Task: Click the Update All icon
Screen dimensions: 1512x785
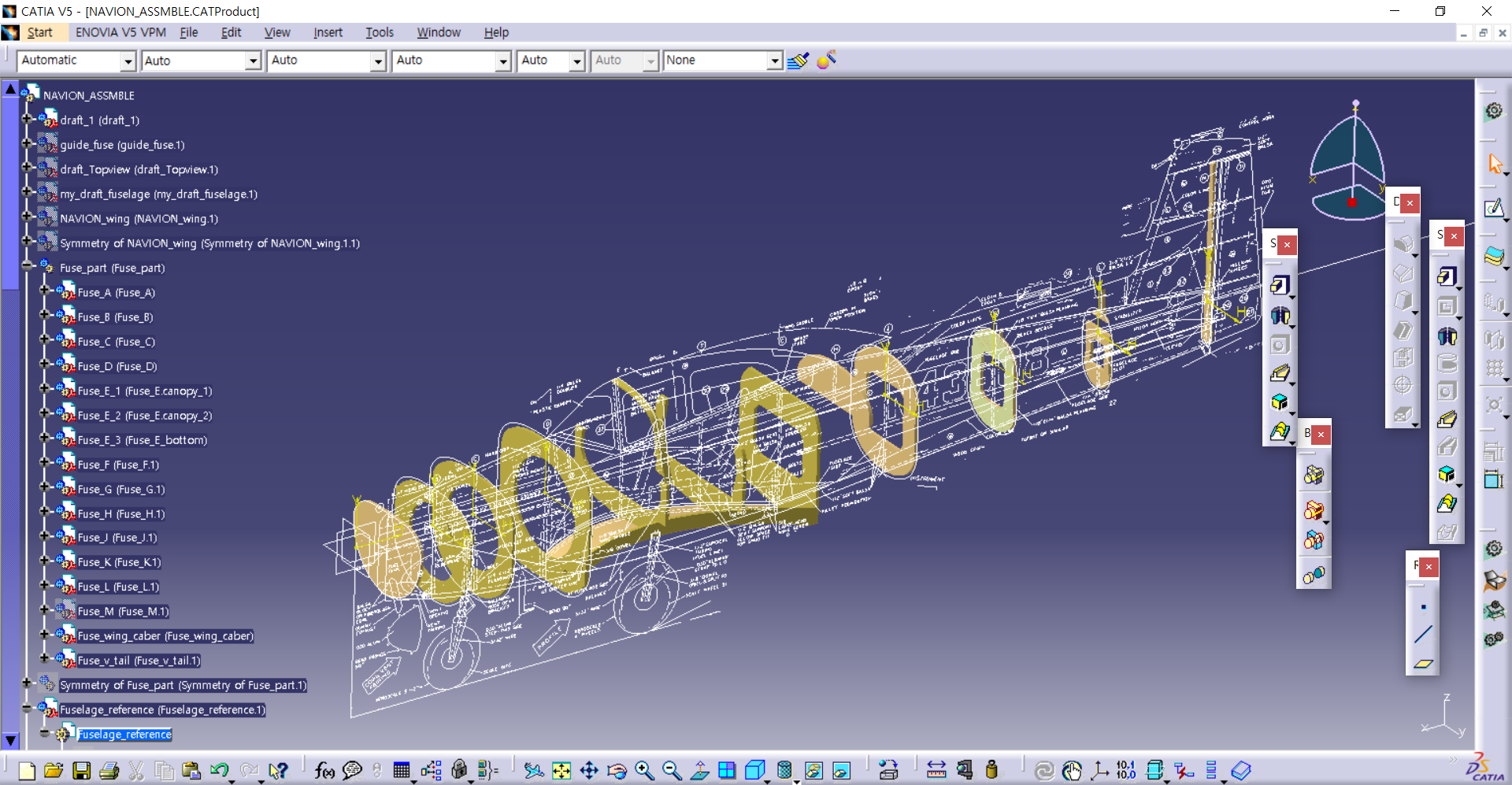Action: [1044, 771]
